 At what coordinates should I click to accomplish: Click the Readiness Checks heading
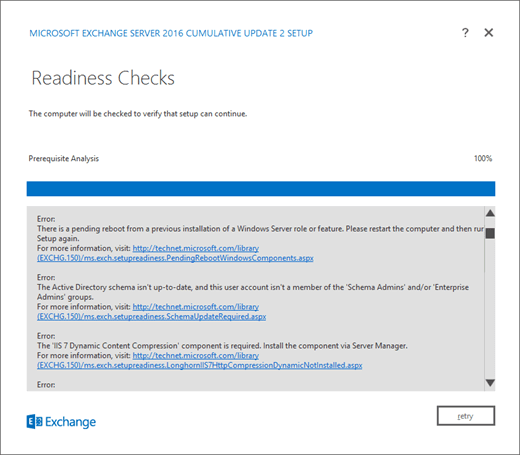pos(103,78)
